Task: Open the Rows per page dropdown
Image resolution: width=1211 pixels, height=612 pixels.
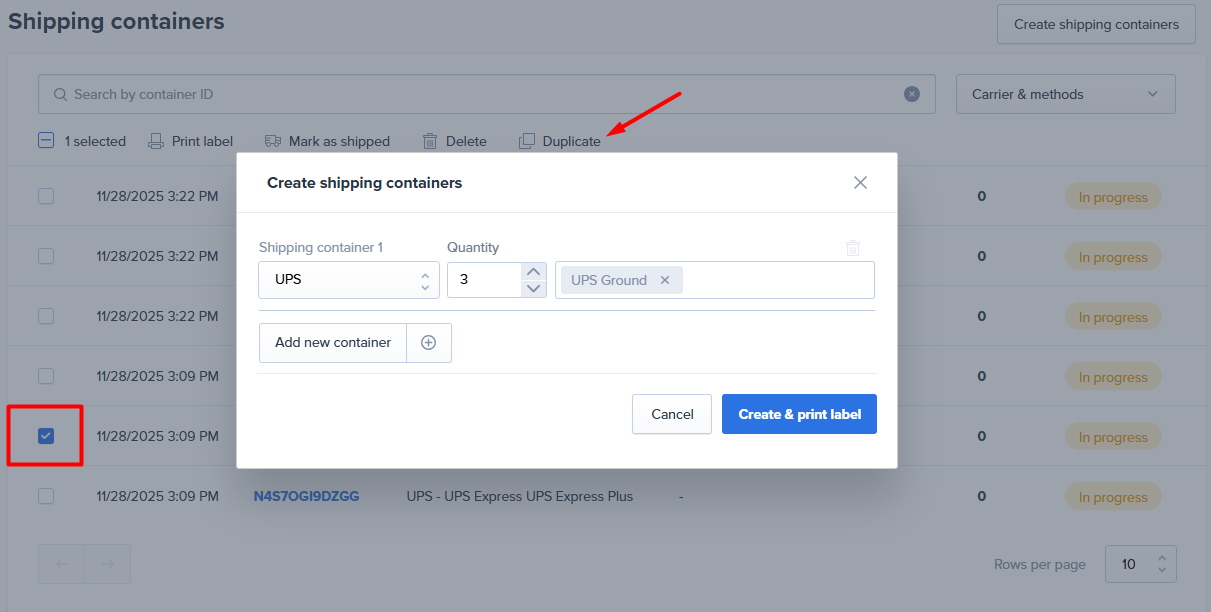Action: click(x=1140, y=564)
